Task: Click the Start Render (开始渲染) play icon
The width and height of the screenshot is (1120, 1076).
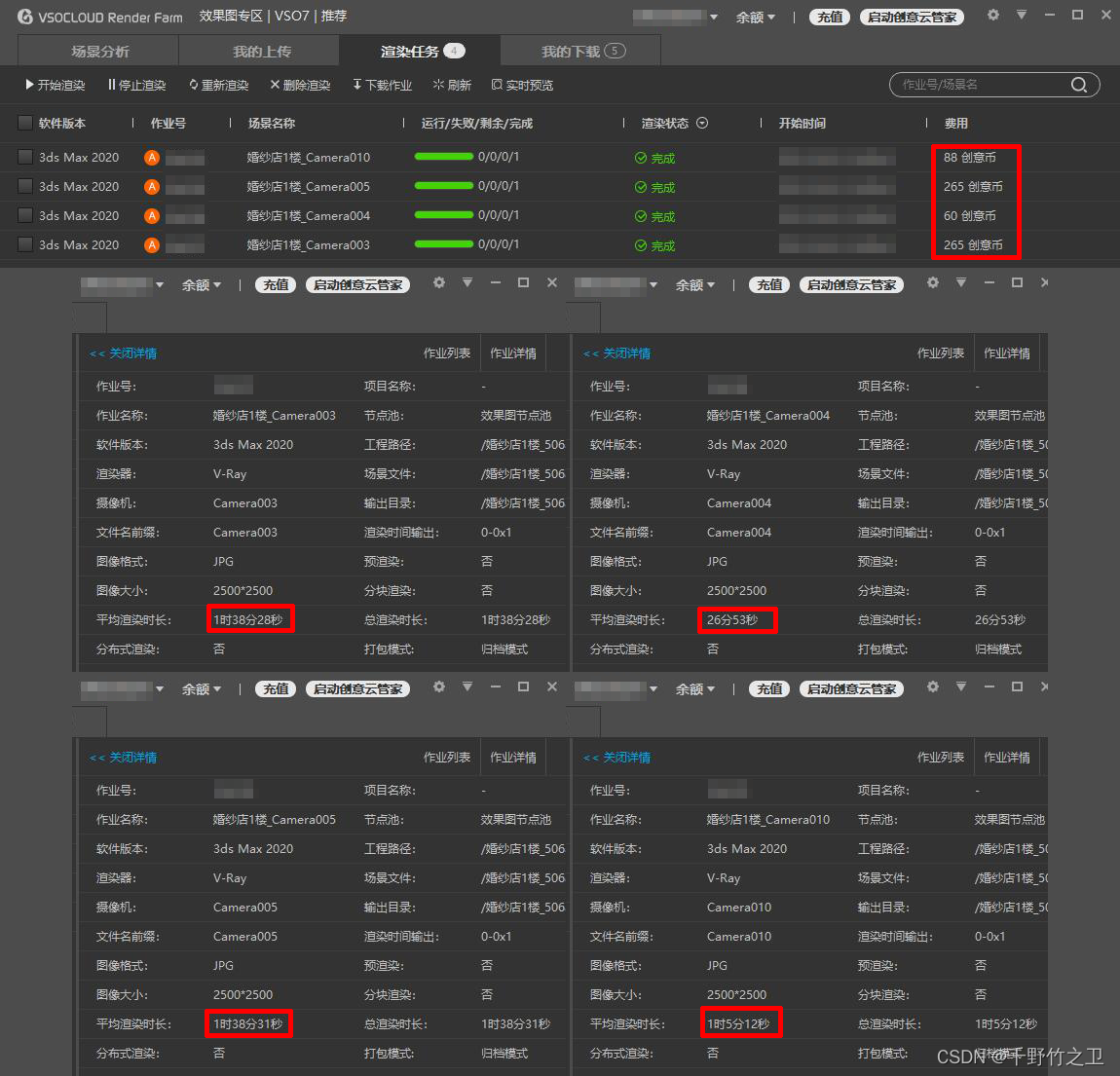Action: pyautogui.click(x=30, y=86)
